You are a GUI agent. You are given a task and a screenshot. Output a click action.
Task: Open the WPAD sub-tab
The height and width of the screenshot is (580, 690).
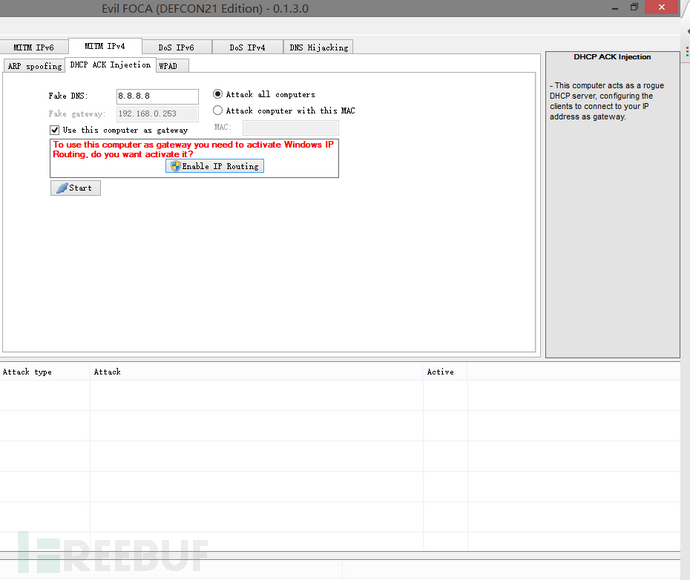172,66
